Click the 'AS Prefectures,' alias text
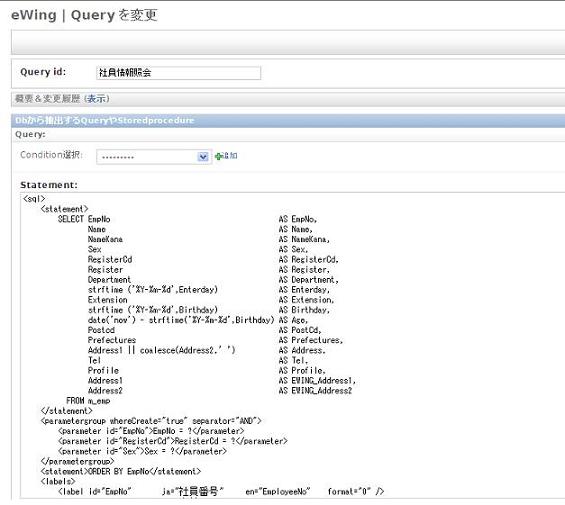The image size is (565, 505). click(x=311, y=340)
